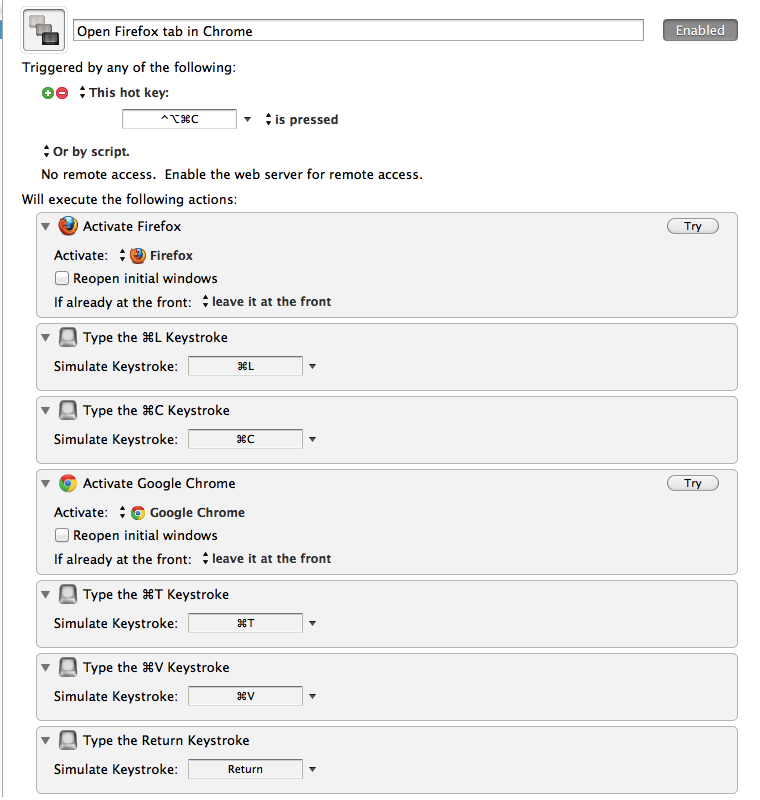Click keyboard icon of ⌘T Keystroke action

click(68, 594)
